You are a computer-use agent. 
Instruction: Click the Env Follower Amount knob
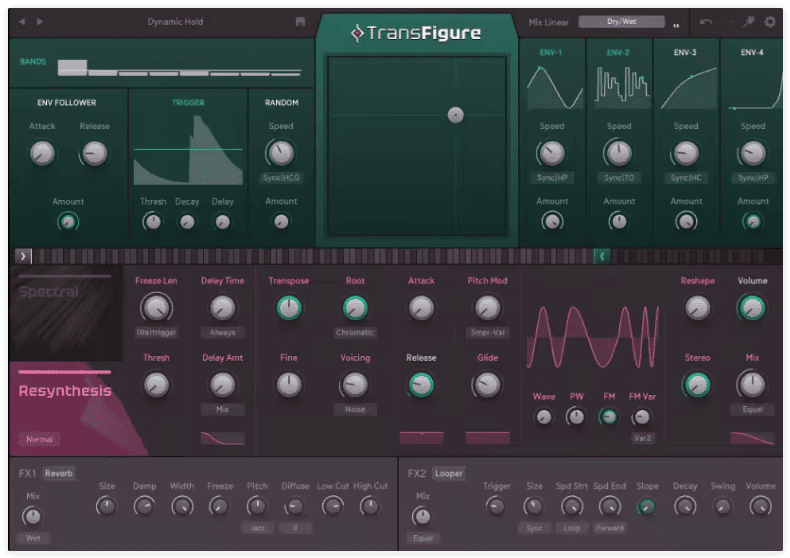point(68,222)
